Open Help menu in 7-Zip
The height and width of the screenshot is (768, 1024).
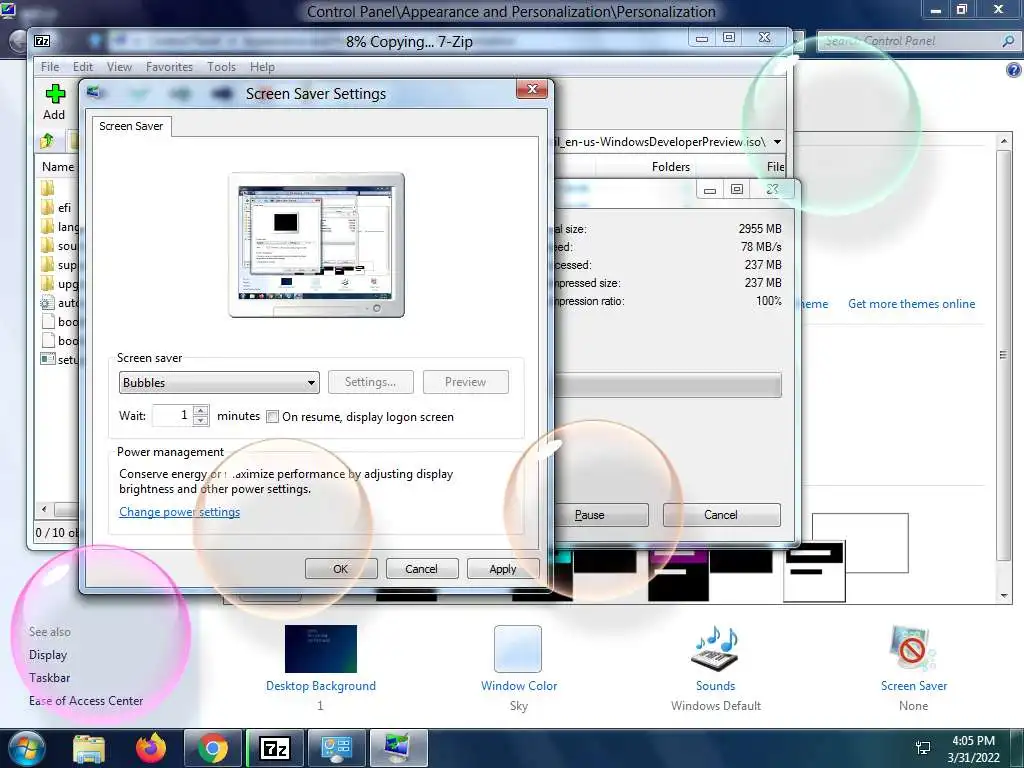click(x=262, y=67)
